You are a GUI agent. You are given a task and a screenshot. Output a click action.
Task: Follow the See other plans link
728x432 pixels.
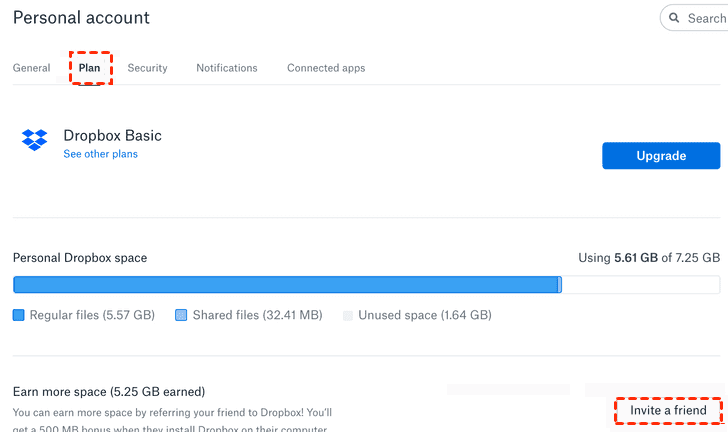[x=100, y=155]
